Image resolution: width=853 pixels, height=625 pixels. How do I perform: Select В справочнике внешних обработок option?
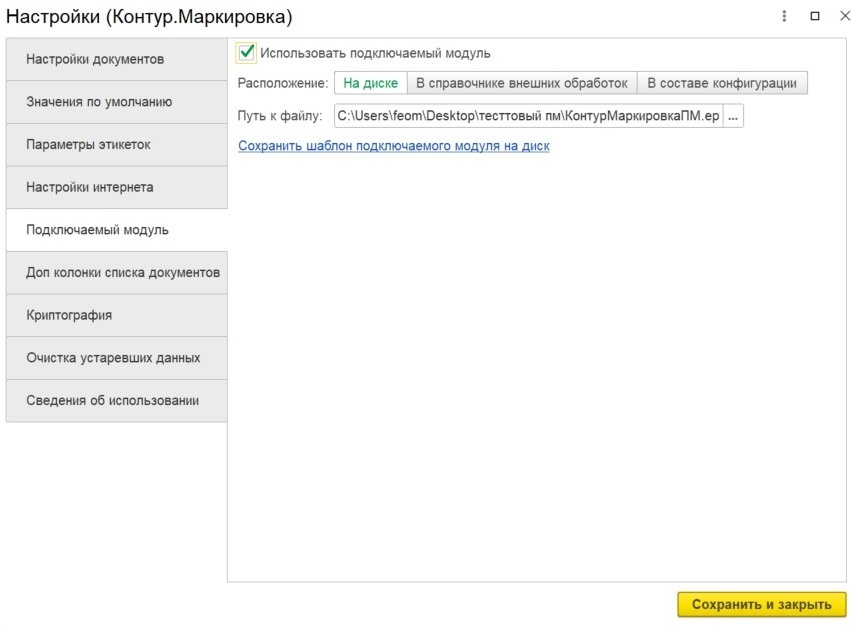point(522,83)
